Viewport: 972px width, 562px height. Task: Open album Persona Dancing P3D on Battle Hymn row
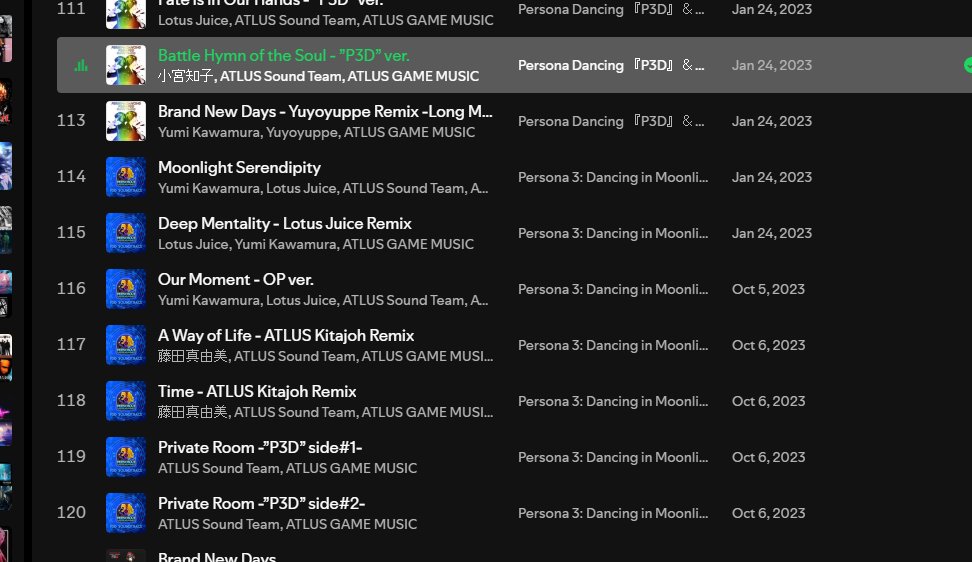coord(611,65)
